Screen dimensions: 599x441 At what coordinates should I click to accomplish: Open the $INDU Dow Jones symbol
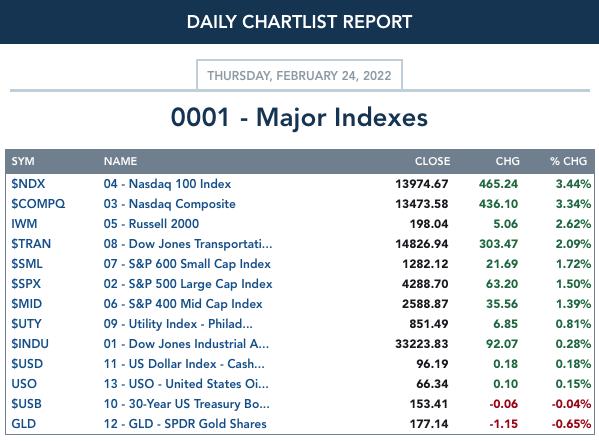30,344
